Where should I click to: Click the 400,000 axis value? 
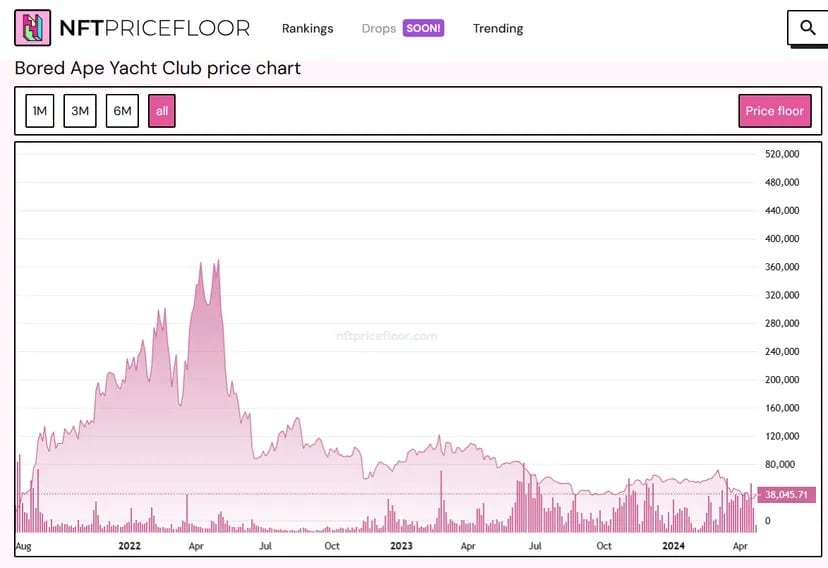pos(782,239)
